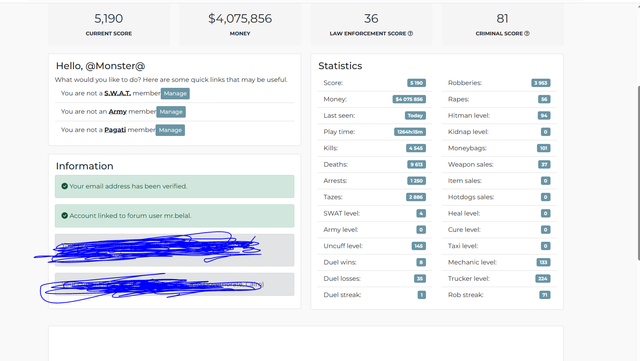Click the 'Kidnap level:' label

pyautogui.click(x=468, y=132)
